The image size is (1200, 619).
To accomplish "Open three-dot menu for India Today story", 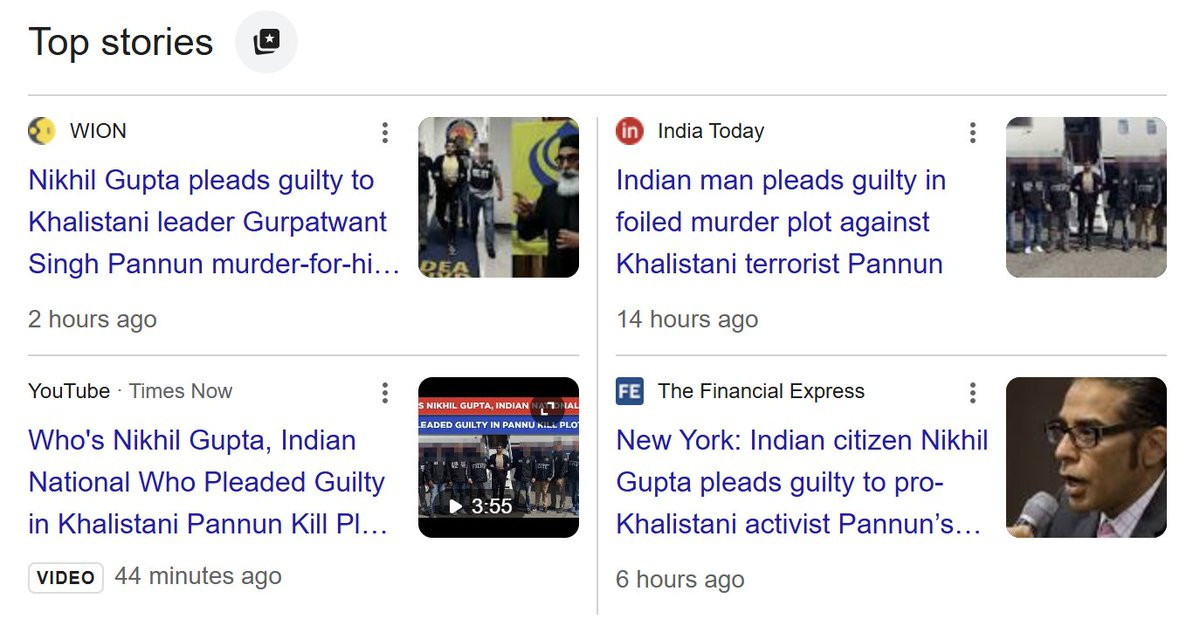I will pyautogui.click(x=972, y=132).
